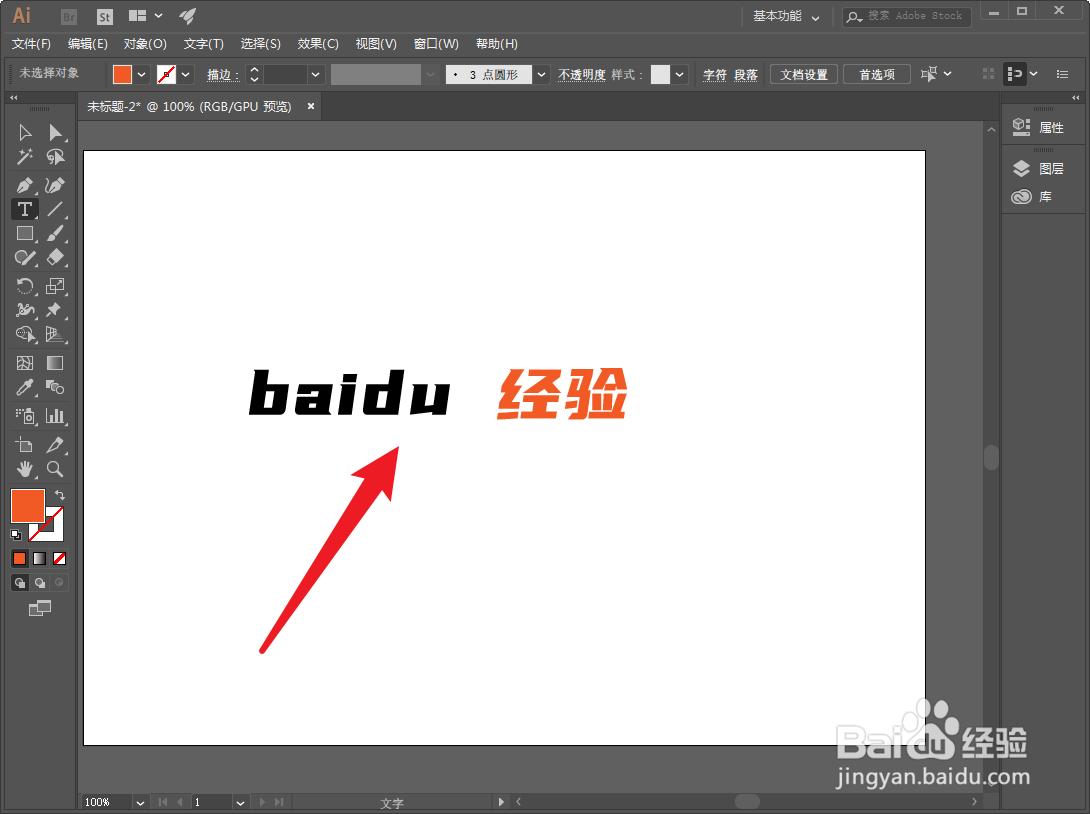This screenshot has width=1090, height=814.
Task: Set fill to None button
Action: tap(60, 558)
